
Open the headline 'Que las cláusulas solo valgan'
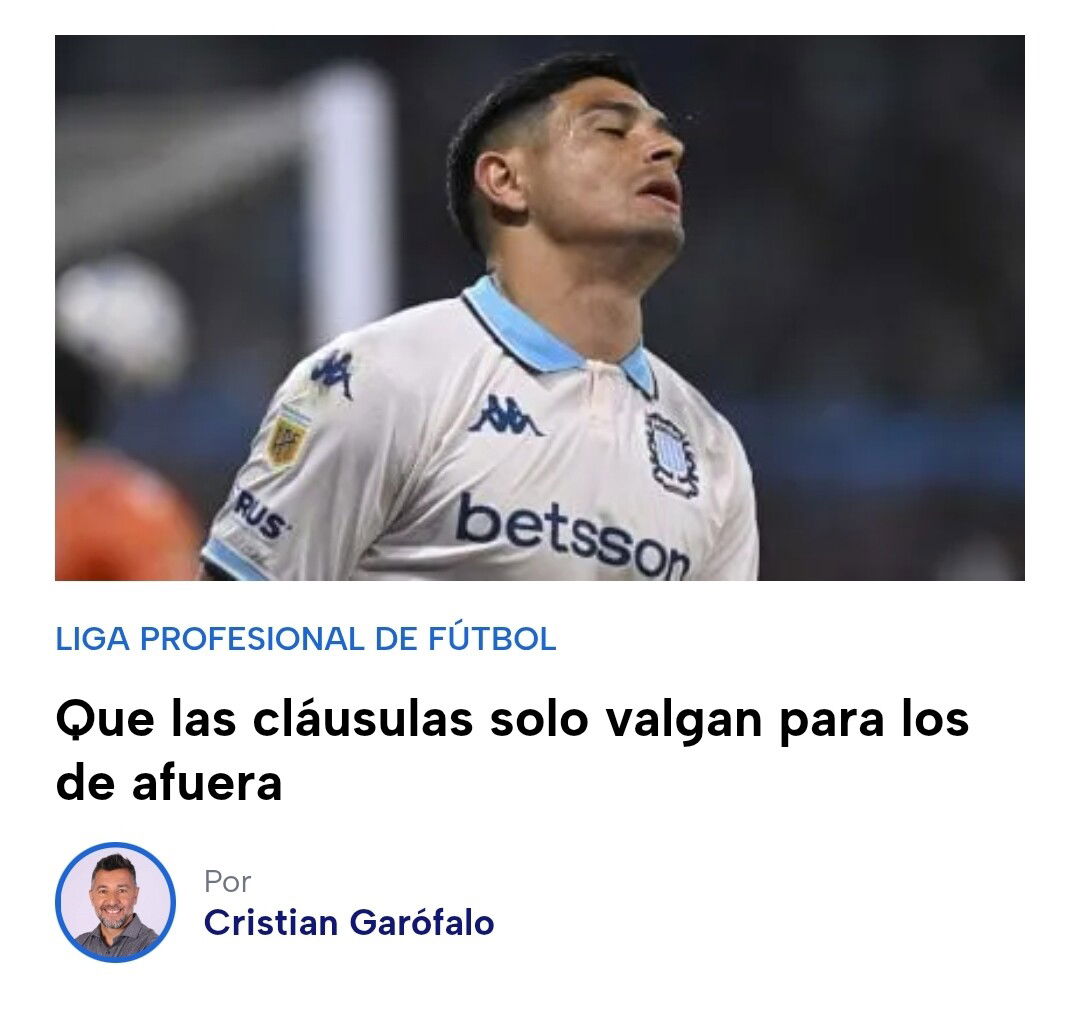[512, 751]
